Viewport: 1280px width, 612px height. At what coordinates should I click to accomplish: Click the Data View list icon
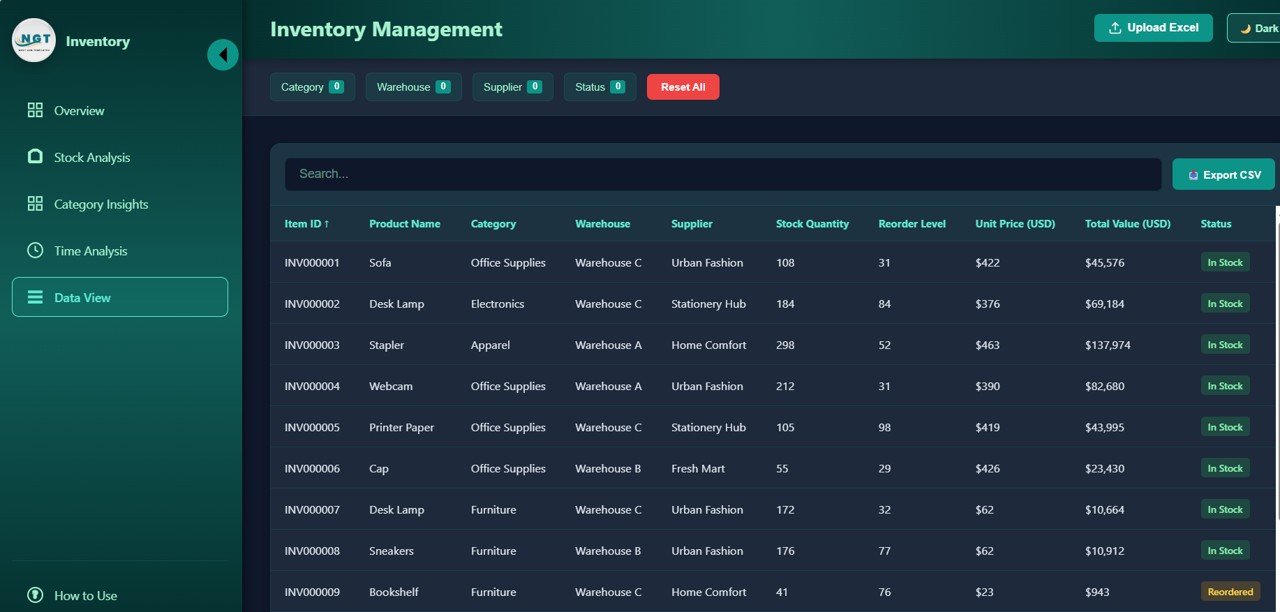point(35,297)
